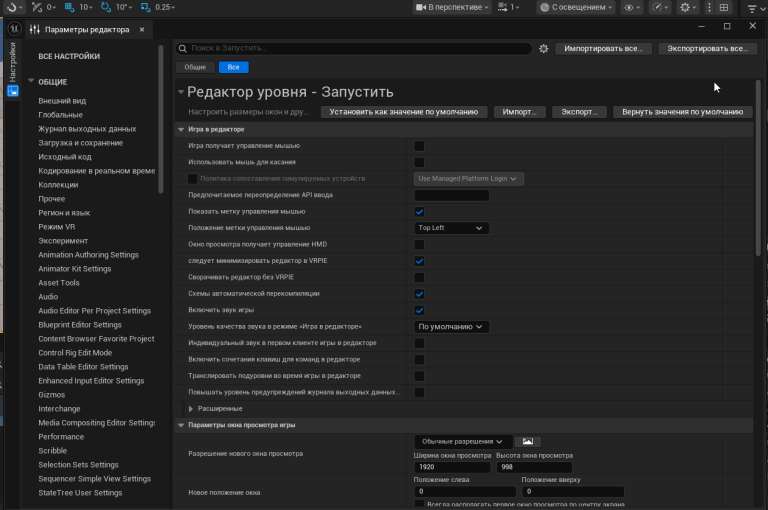
Task: Click the section Экспорт... button
Action: (579, 112)
